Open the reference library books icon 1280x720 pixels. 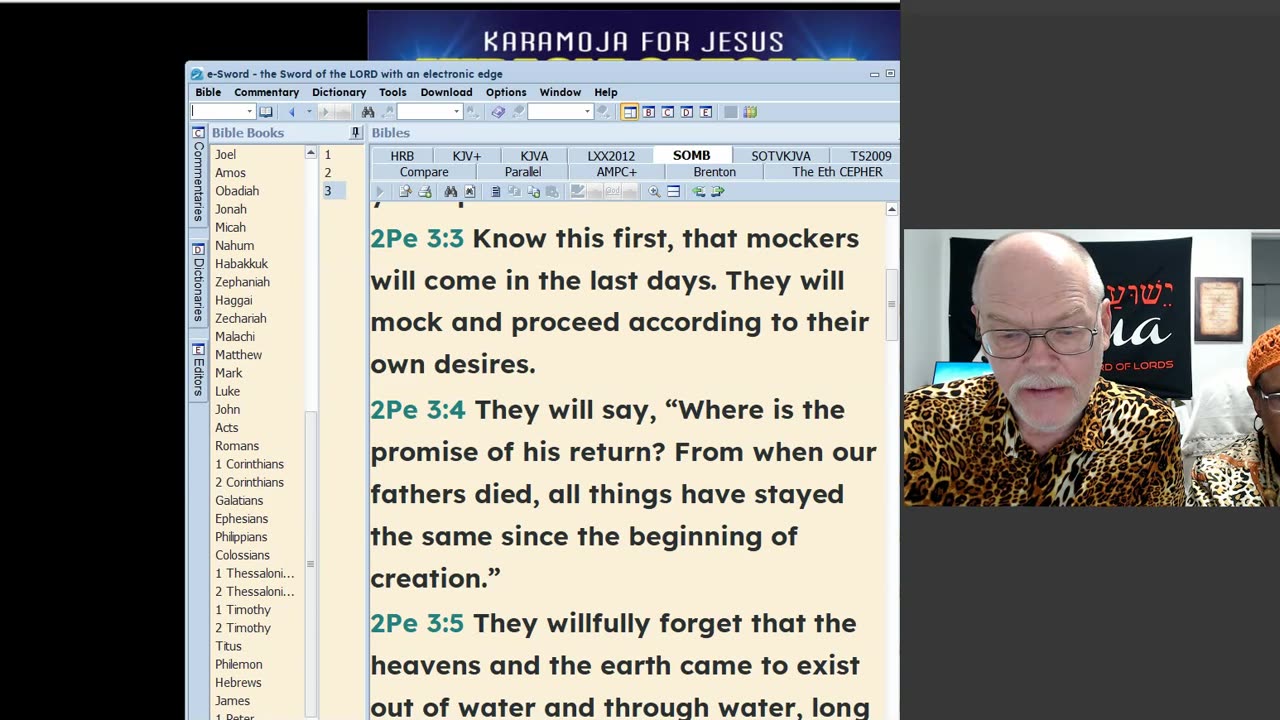(750, 112)
